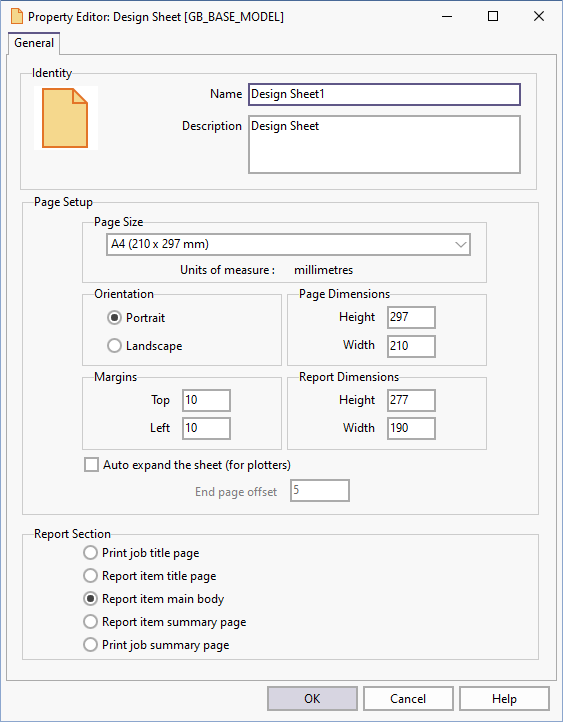Click the Top margin input field
Viewport: 563px width, 722px height.
point(206,400)
